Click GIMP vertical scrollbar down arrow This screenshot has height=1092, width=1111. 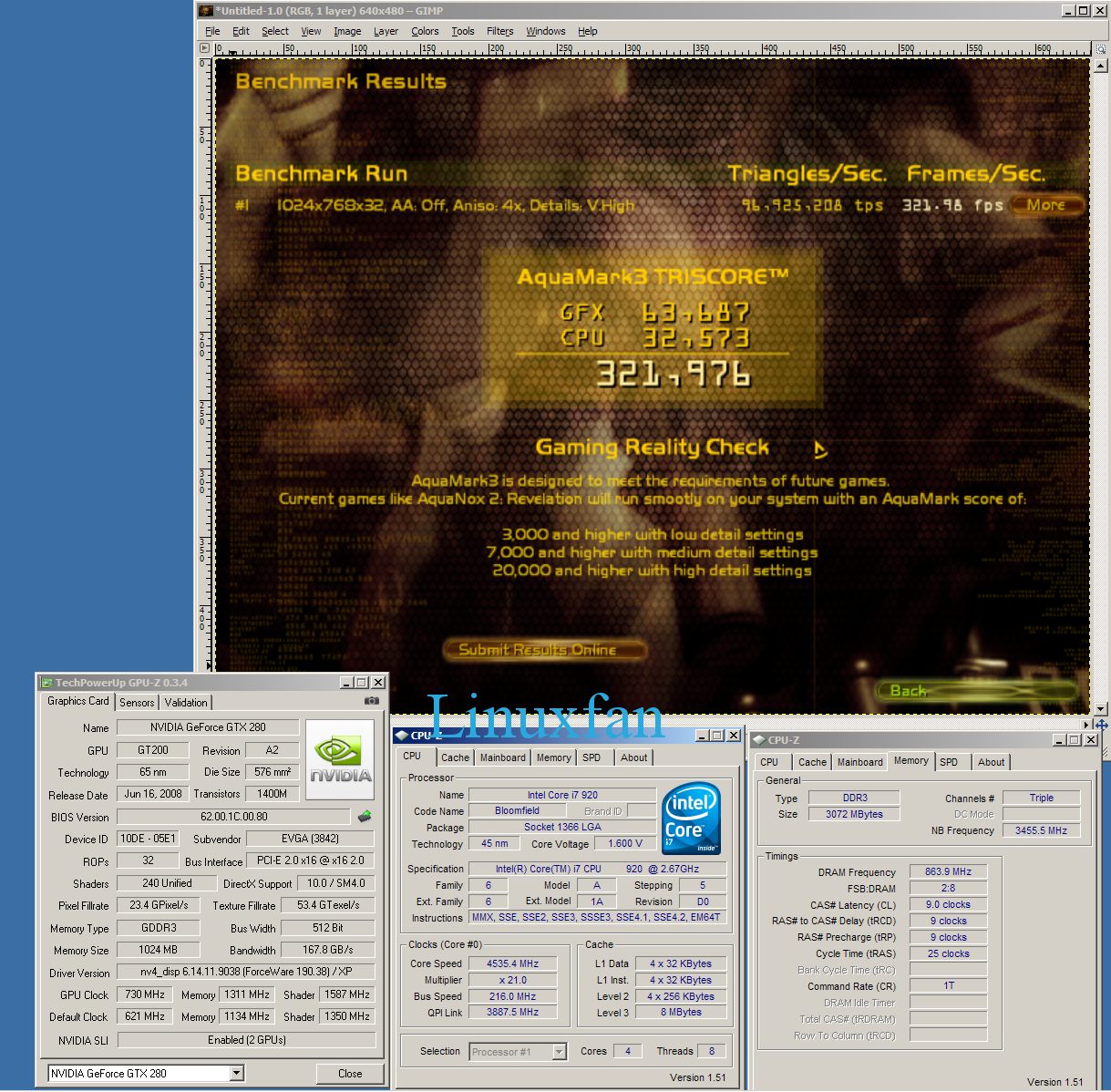tap(1101, 708)
